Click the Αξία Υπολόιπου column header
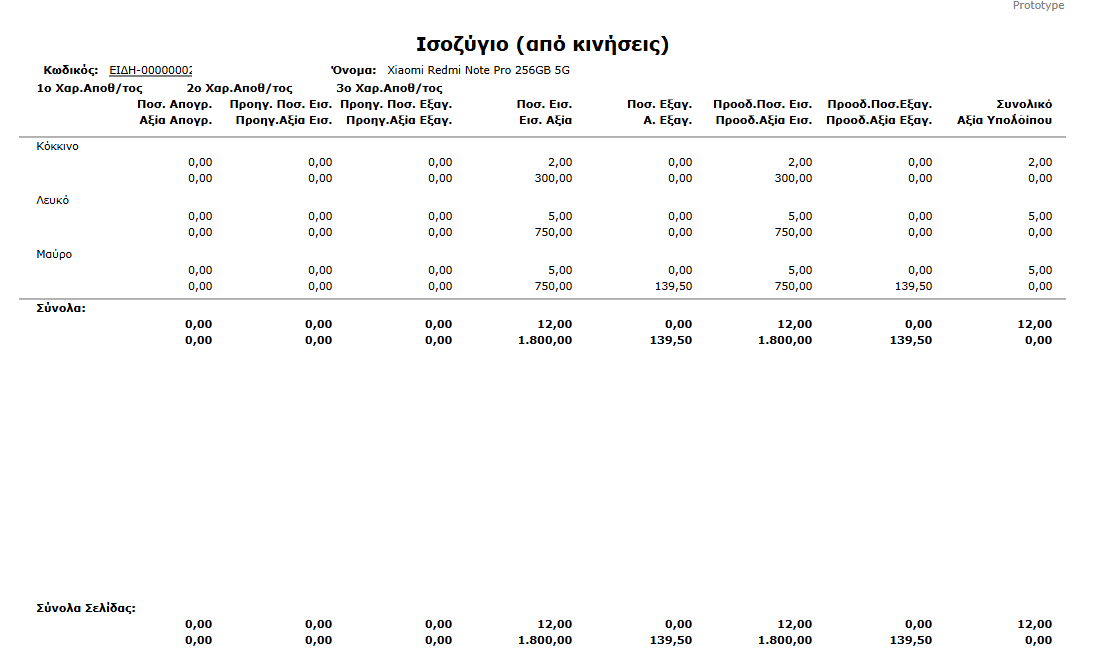This screenshot has height=657, width=1098. point(1005,120)
